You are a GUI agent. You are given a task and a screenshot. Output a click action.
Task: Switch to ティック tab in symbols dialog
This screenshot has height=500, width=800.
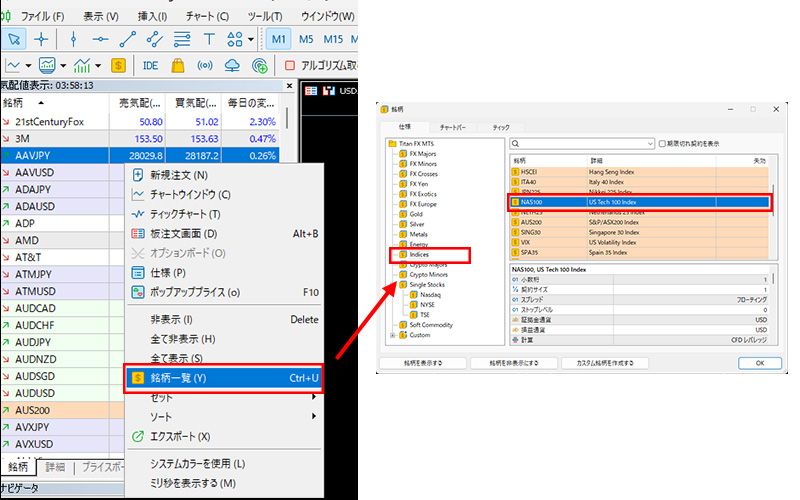[501, 127]
